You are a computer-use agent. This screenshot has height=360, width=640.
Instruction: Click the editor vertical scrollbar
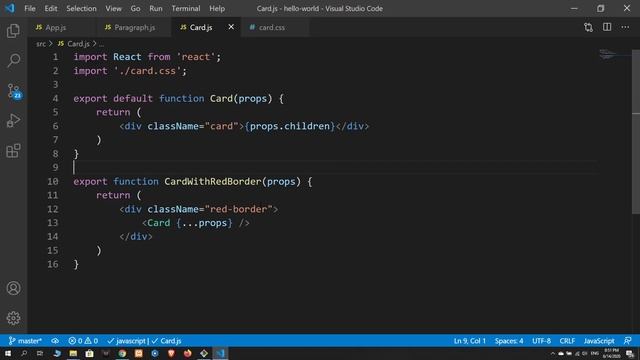coord(636,131)
